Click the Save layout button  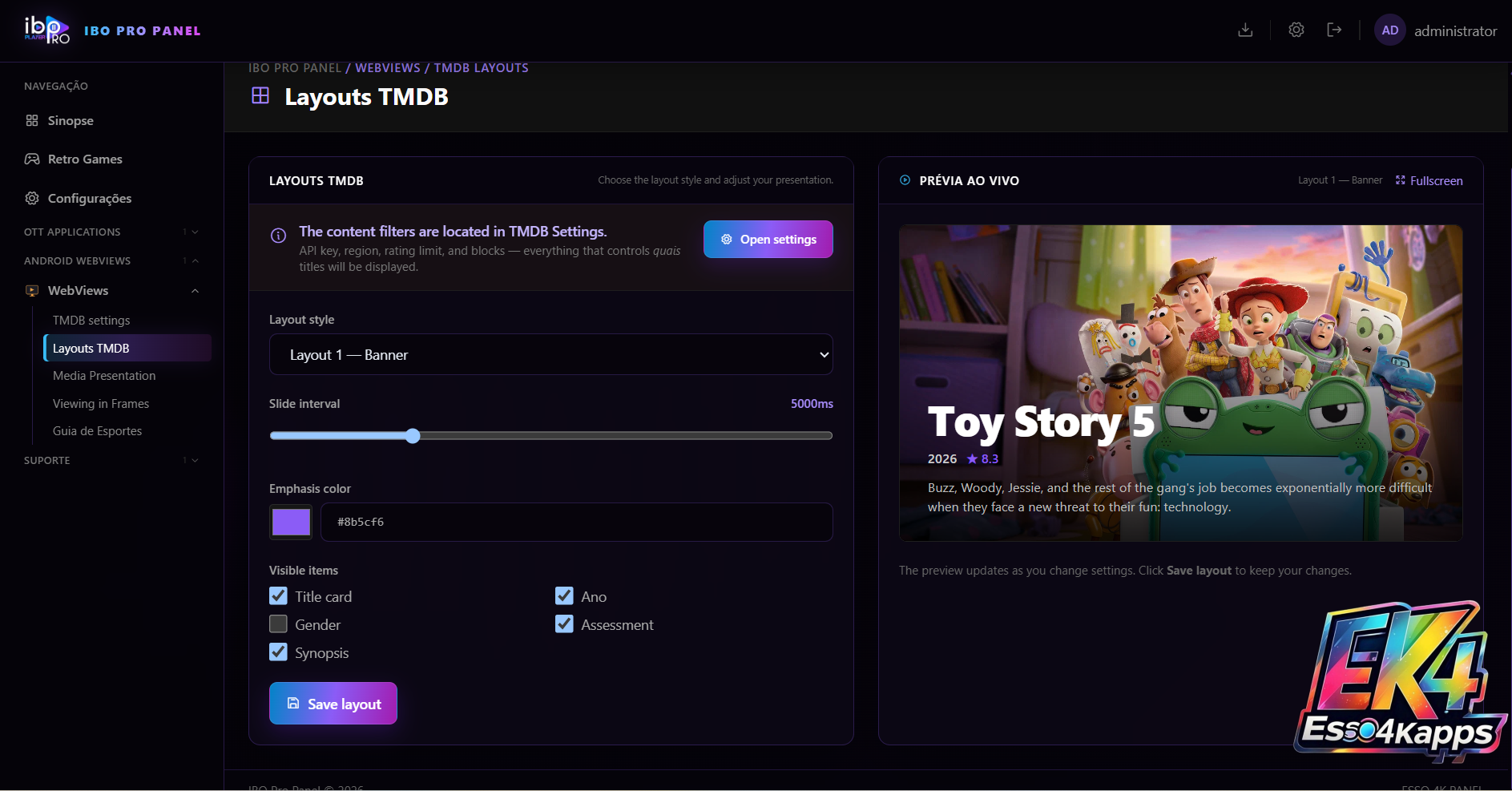[x=333, y=704]
